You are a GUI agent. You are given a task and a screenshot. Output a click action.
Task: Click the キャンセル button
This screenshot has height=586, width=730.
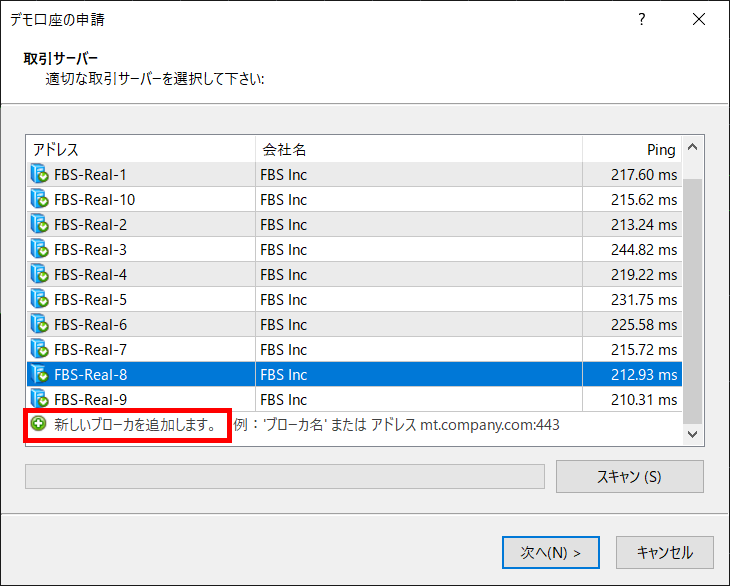pos(665,552)
